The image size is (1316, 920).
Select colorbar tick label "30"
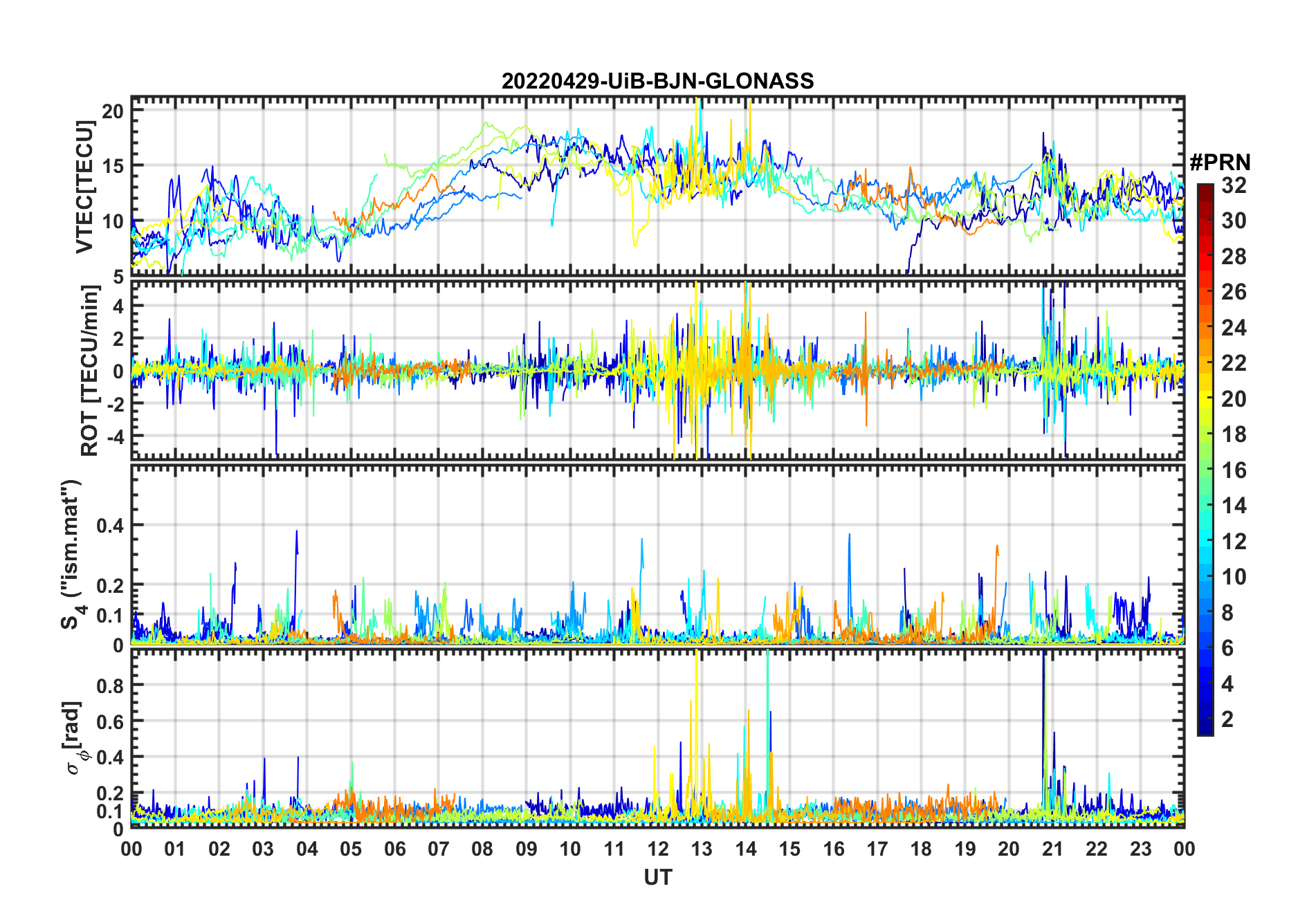(x=1234, y=221)
